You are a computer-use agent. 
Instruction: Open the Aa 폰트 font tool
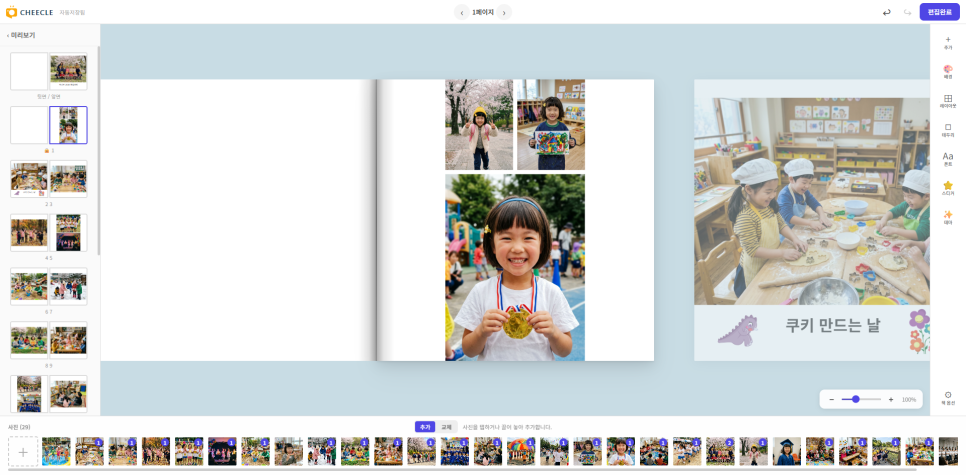948,159
